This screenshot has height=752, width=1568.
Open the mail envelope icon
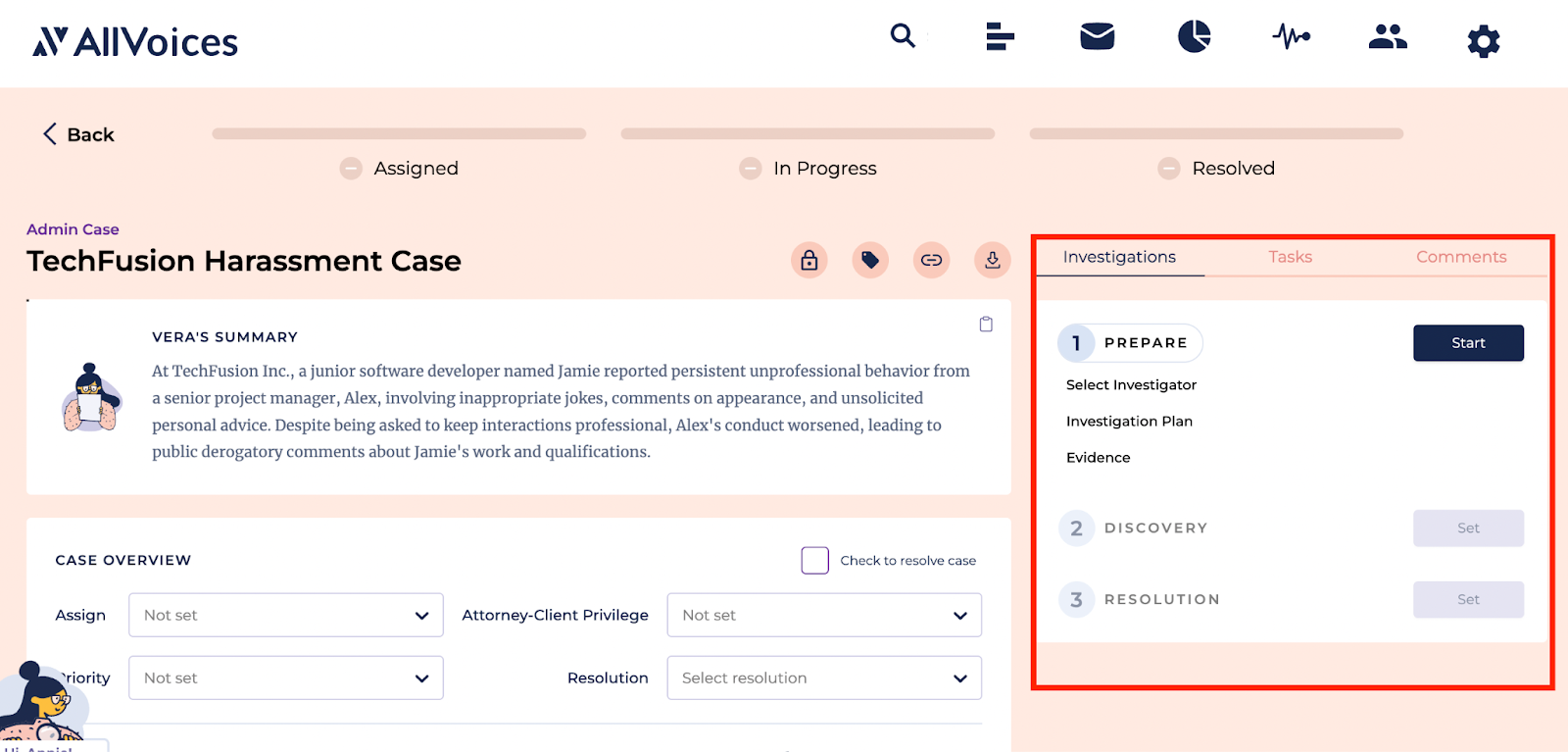[1097, 36]
